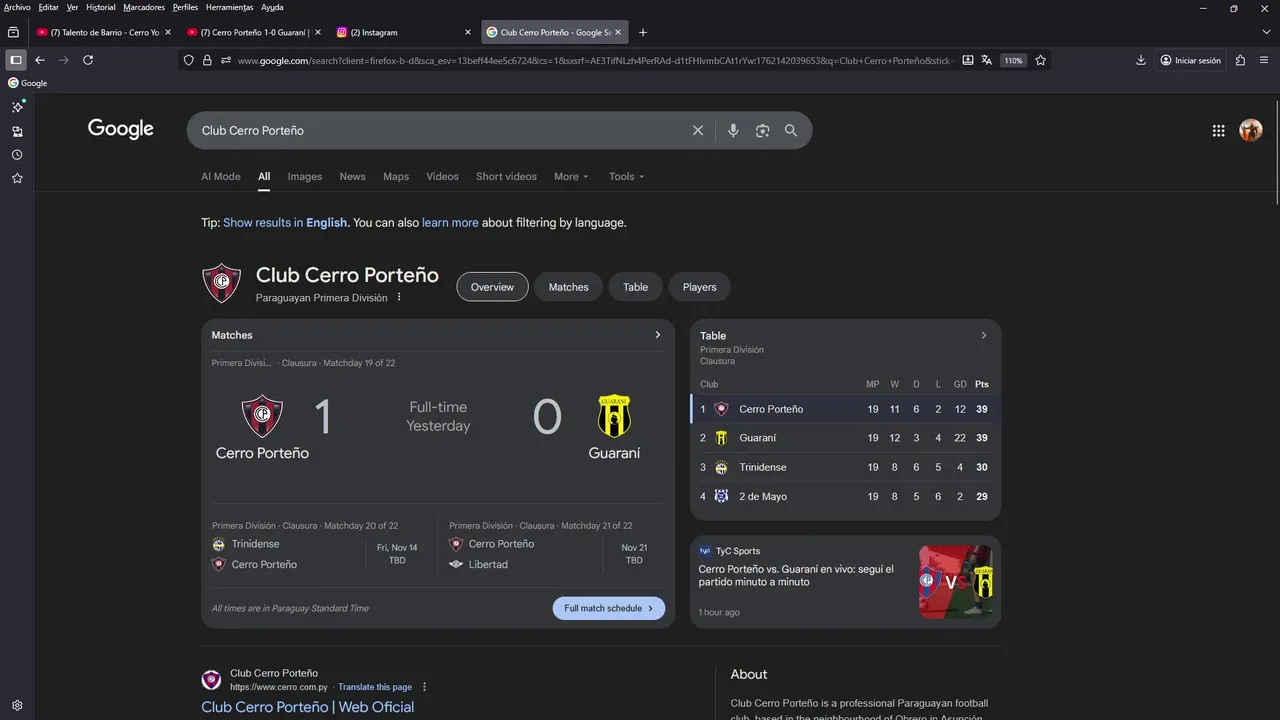Screen dimensions: 1280x720
Task: Clear the search box text
Action: point(698,131)
